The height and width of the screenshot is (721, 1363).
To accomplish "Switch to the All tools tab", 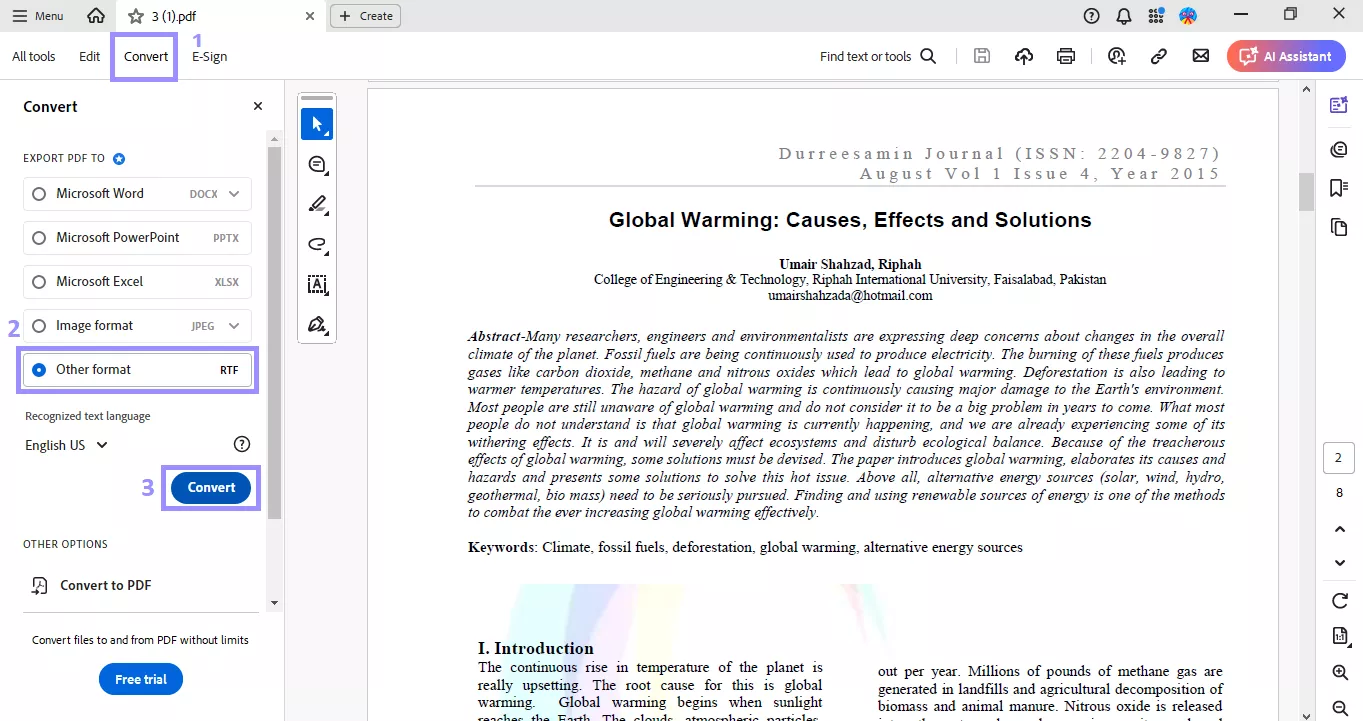I will 34,57.
